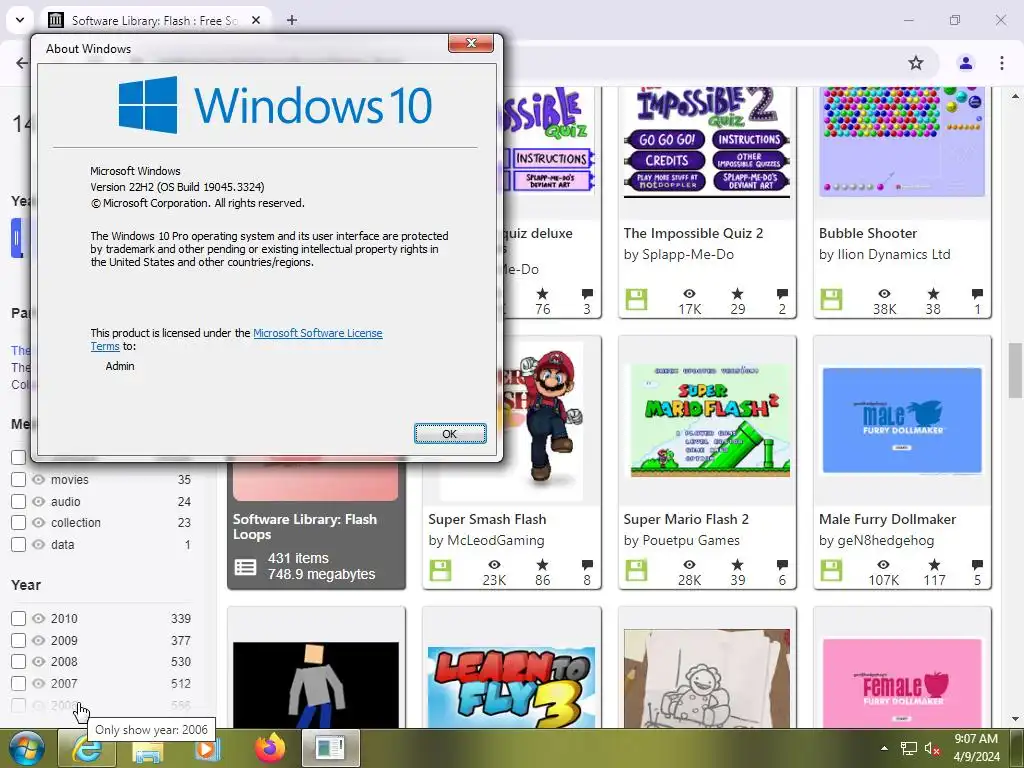Screen dimensions: 1024x768
Task: Click reviews bubble on The Impossible Quiz 2
Action: click(782, 294)
